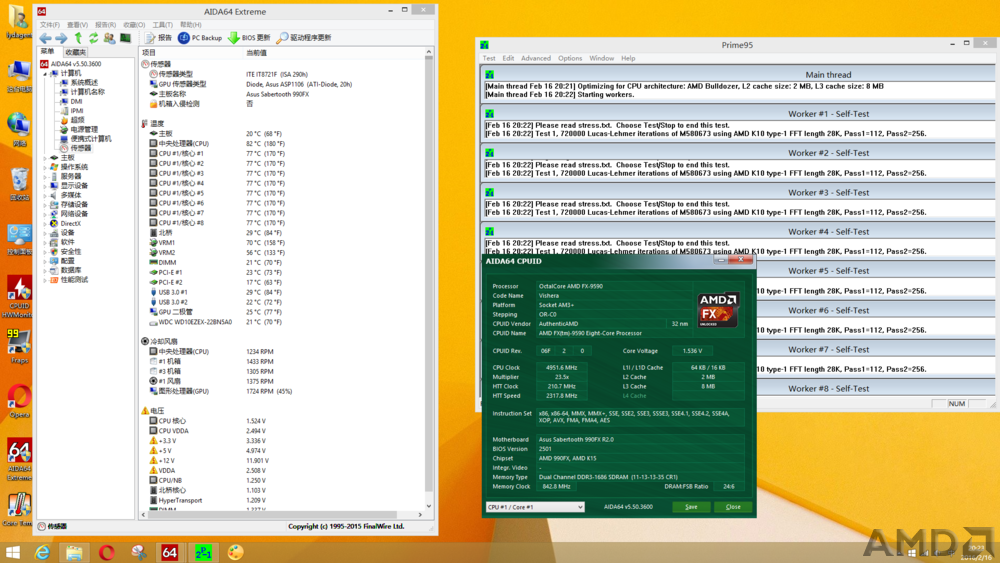Image resolution: width=1000 pixels, height=563 pixels.
Task: Expand the 主板 tree node
Action: pyautogui.click(x=45, y=157)
